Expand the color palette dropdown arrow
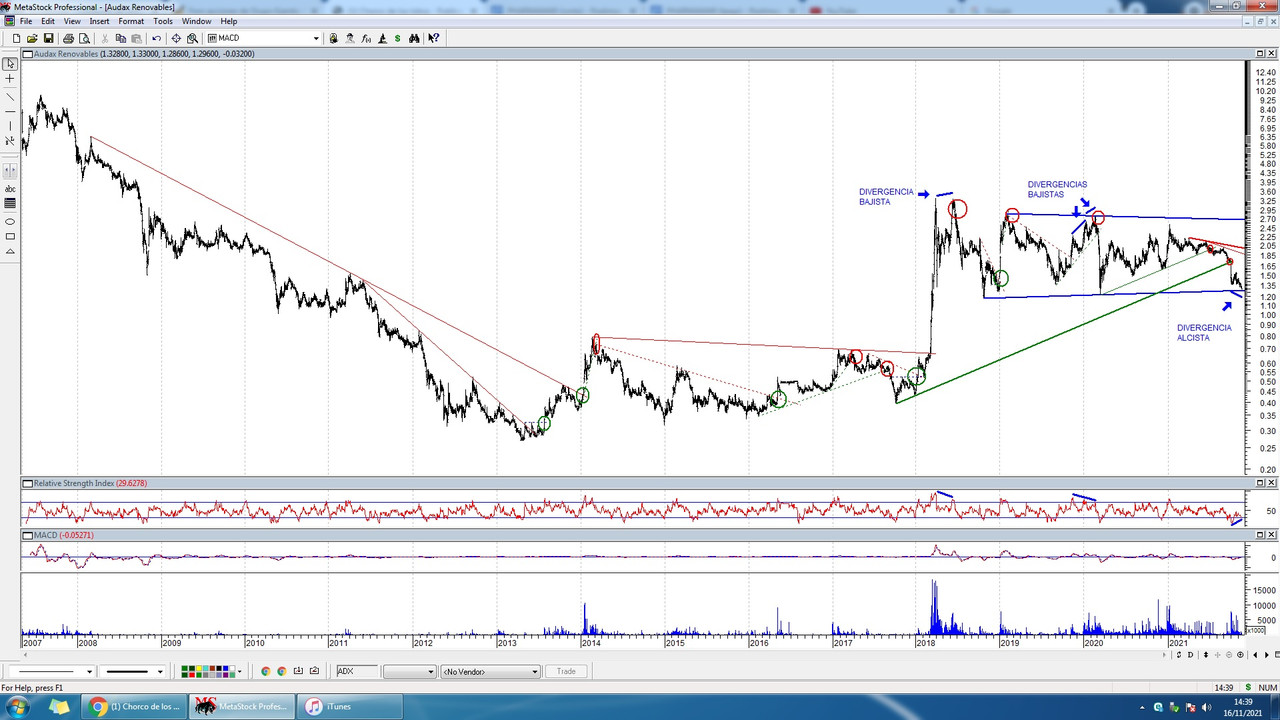The image size is (1280, 720). 240,671
